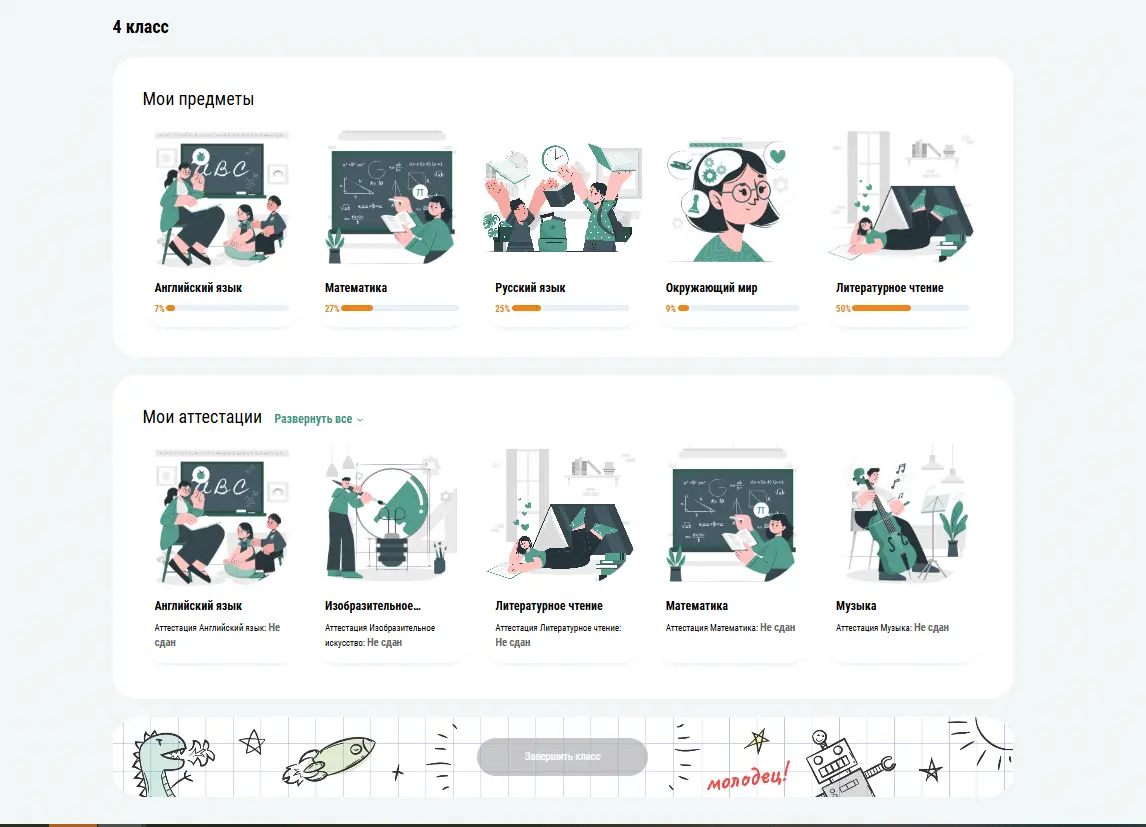This screenshot has width=1146, height=827.
Task: Open the Музыка attestation title
Action: pyautogui.click(x=856, y=606)
